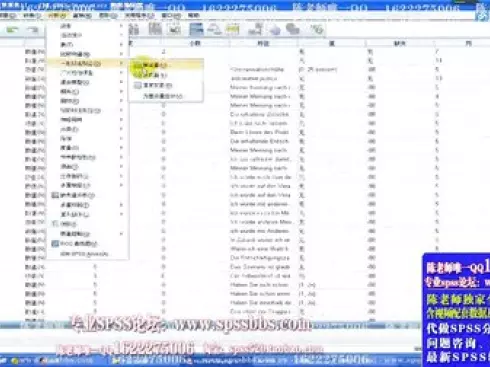Click the Redo arrow toolbar icon
The image size is (490, 367).
point(33,30)
